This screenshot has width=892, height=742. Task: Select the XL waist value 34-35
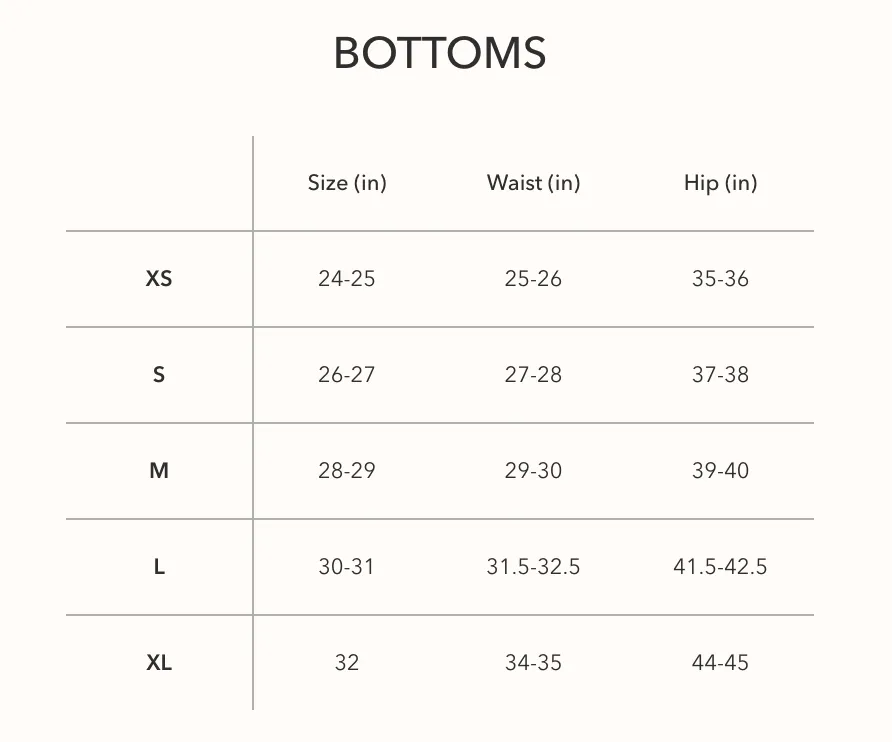(x=533, y=663)
